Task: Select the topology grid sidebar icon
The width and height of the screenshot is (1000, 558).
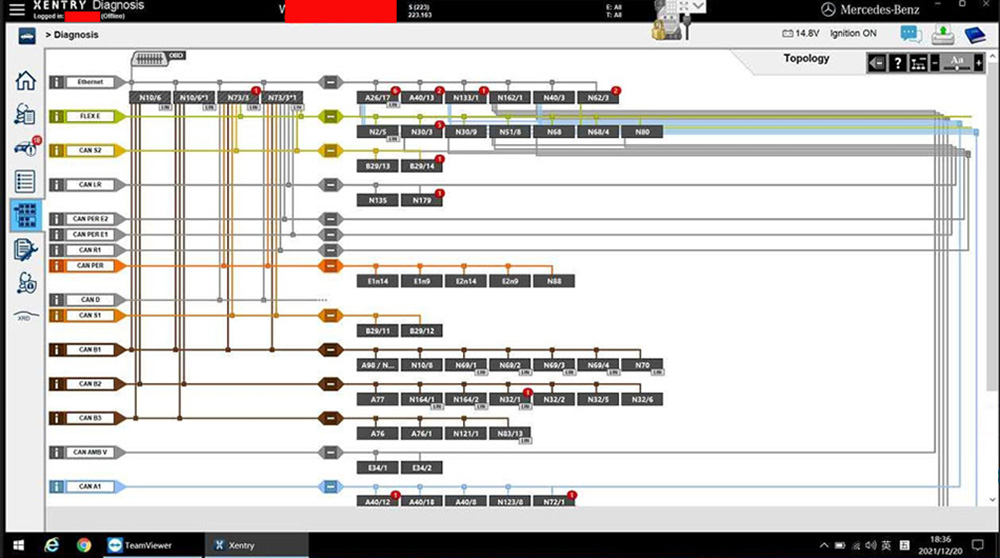Action: [x=26, y=216]
